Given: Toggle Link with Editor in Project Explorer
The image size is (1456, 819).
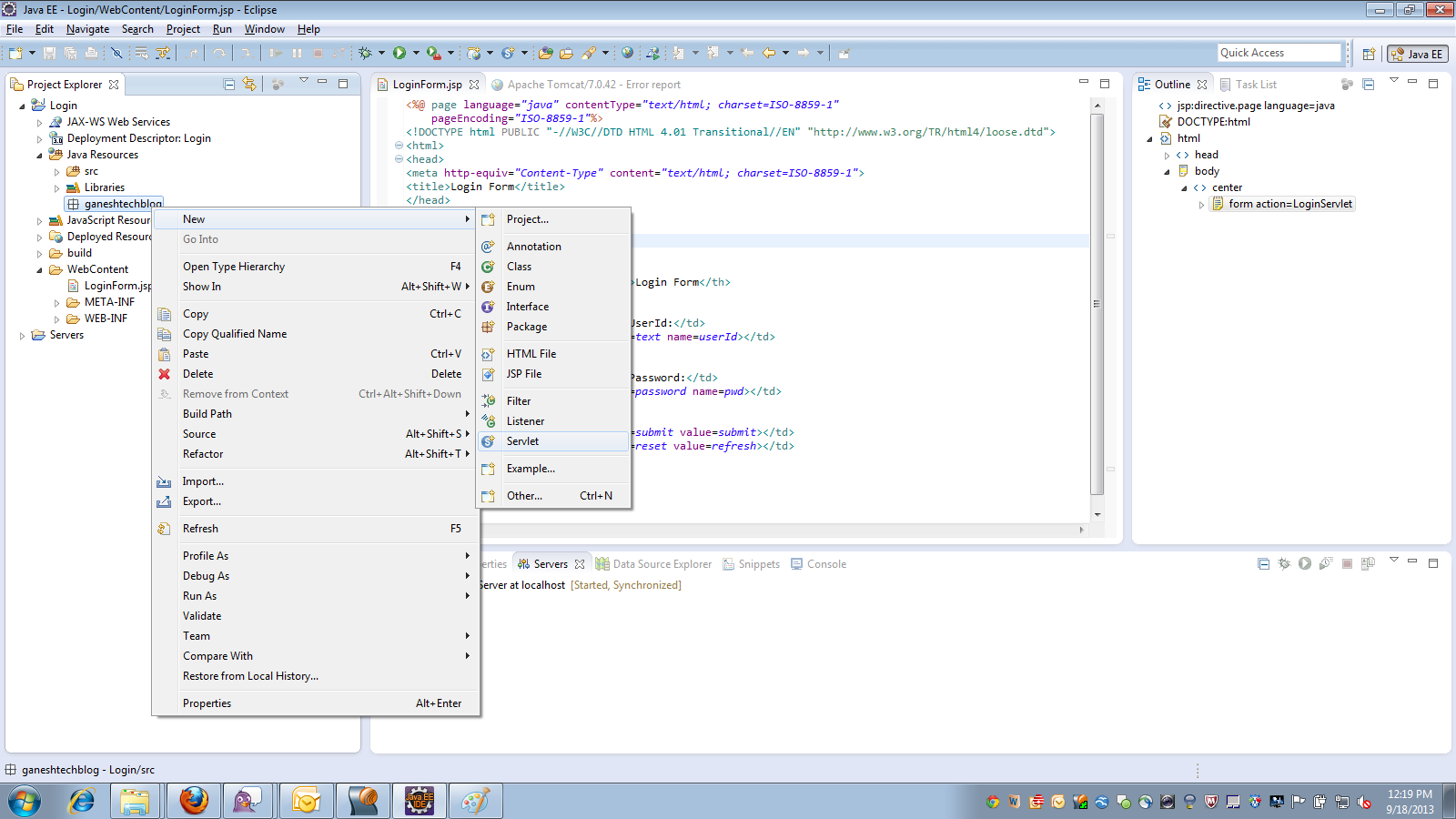Looking at the screenshot, I should (x=250, y=84).
